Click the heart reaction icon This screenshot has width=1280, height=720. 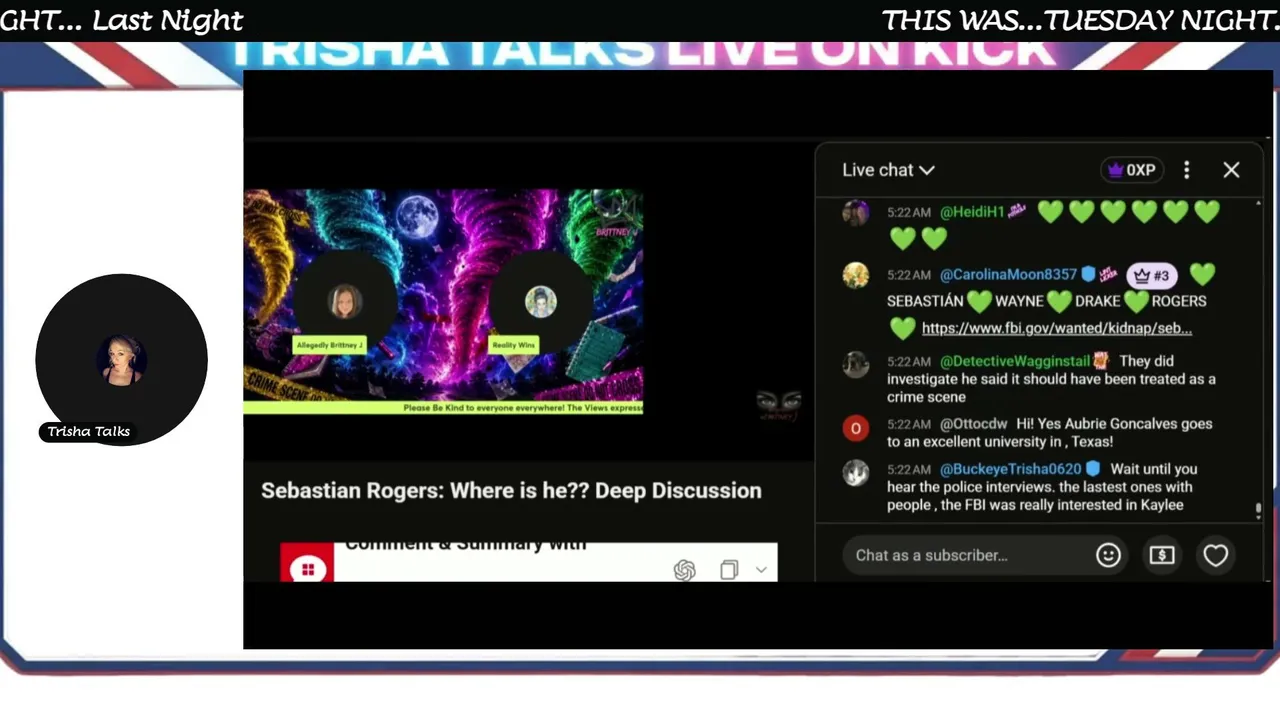[1215, 555]
